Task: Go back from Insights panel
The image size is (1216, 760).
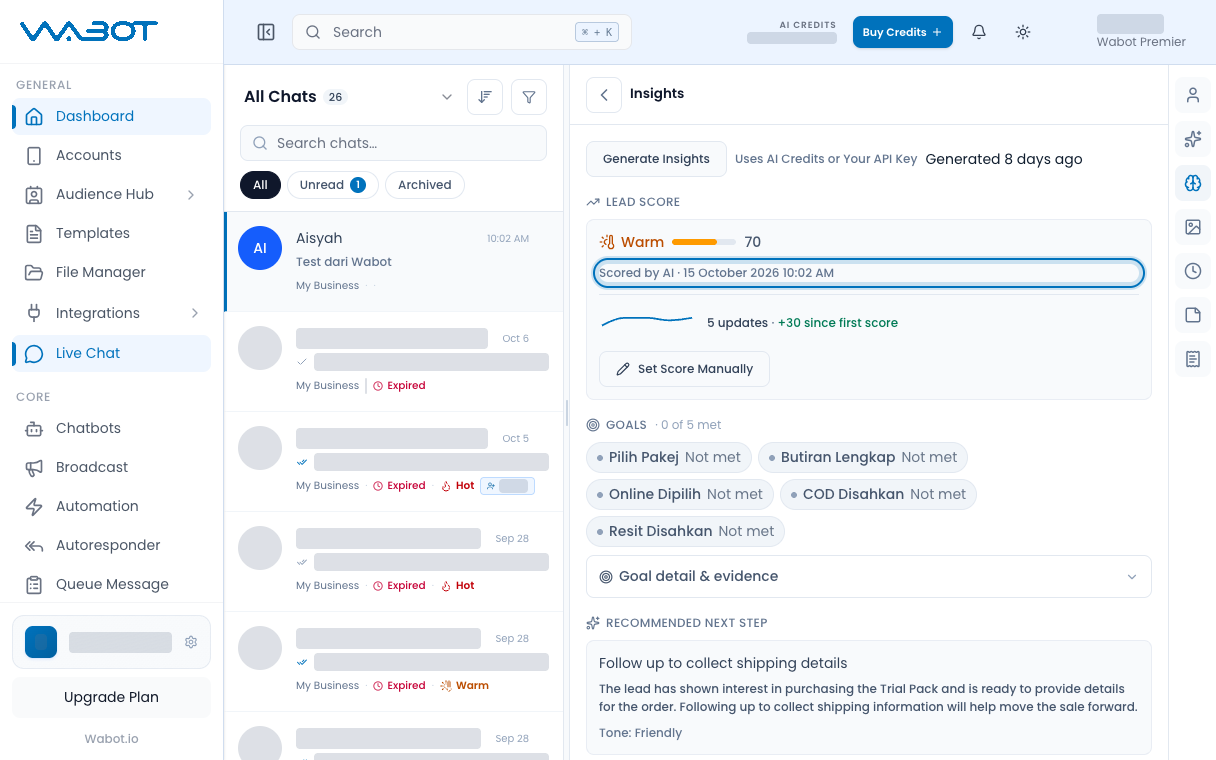Action: tap(604, 94)
